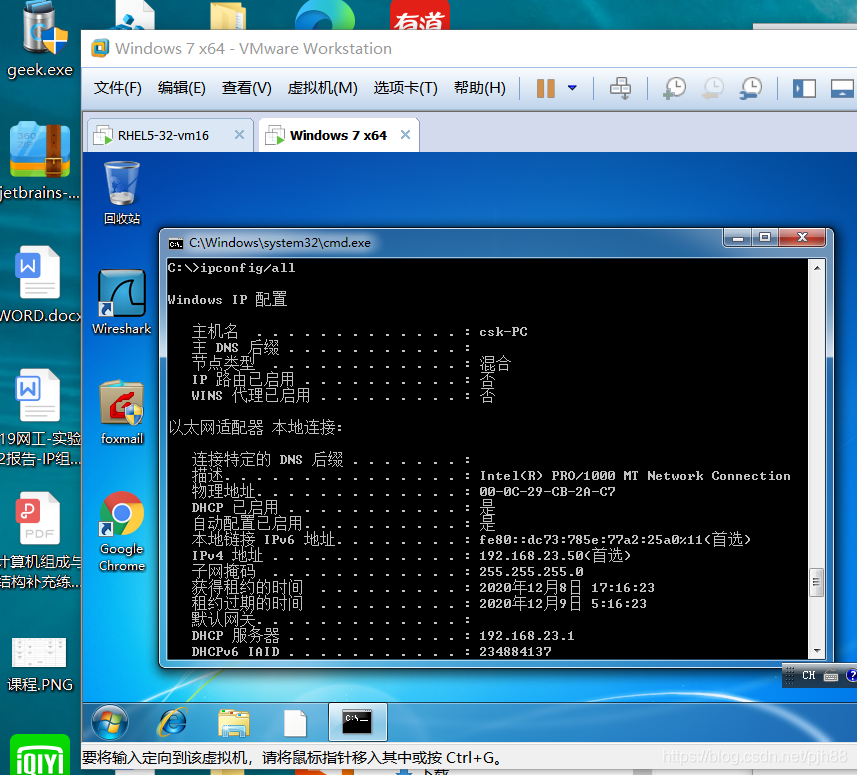Close the cmd.exe window
The height and width of the screenshot is (775, 857).
pos(802,237)
